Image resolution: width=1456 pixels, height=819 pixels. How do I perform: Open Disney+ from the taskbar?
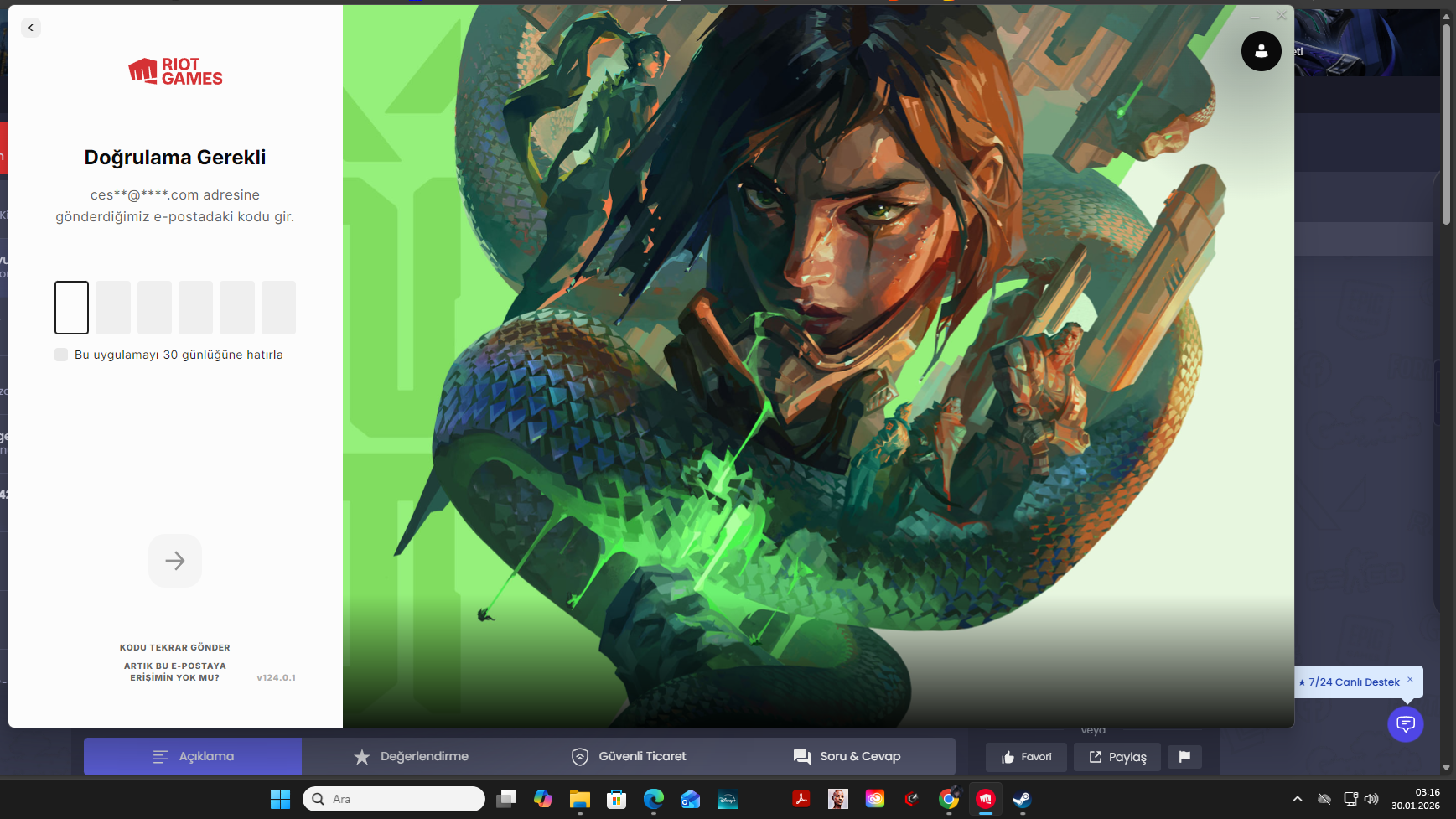[x=728, y=799]
